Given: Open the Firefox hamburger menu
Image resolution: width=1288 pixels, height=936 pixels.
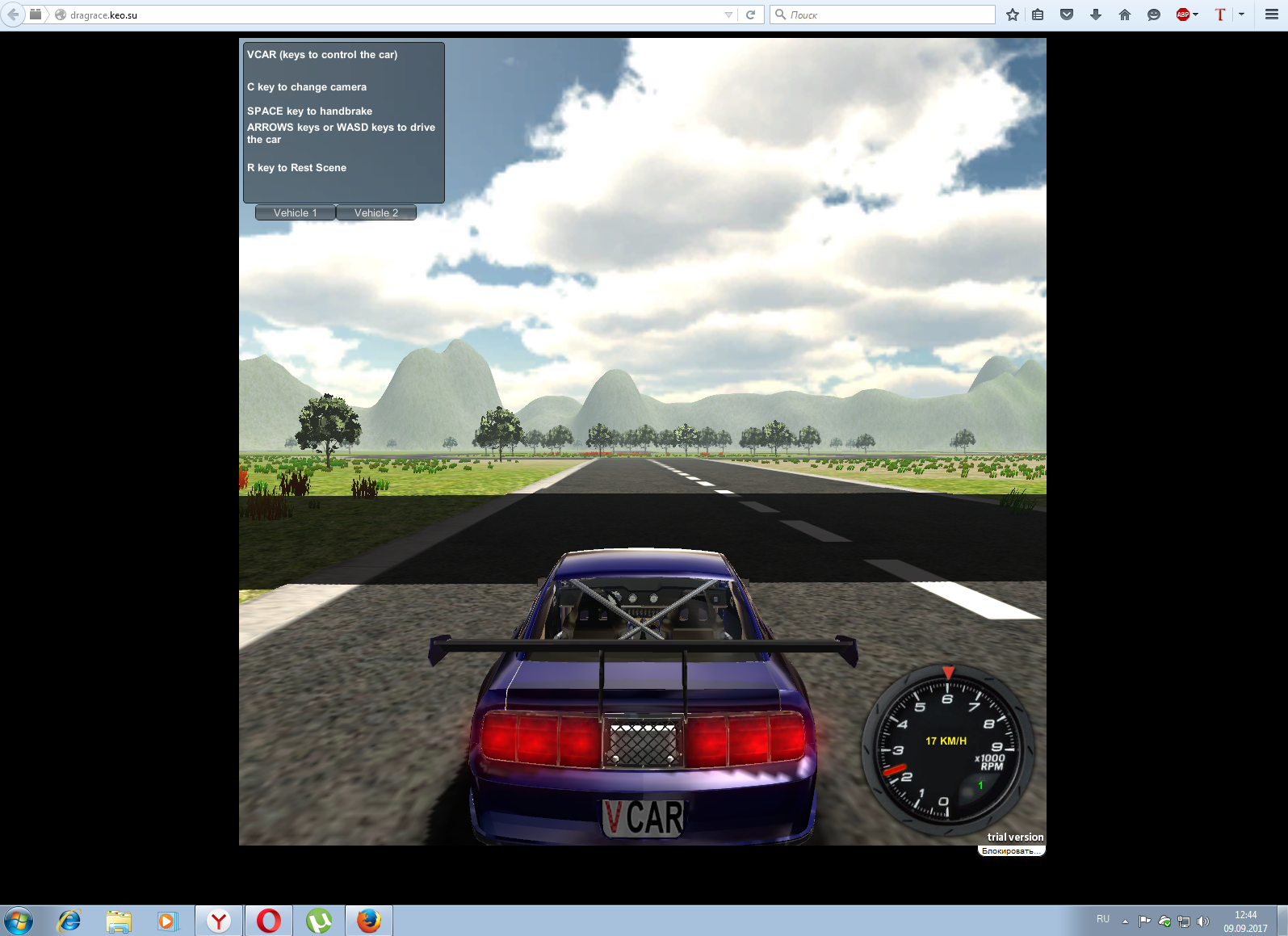Looking at the screenshot, I should point(1271,15).
